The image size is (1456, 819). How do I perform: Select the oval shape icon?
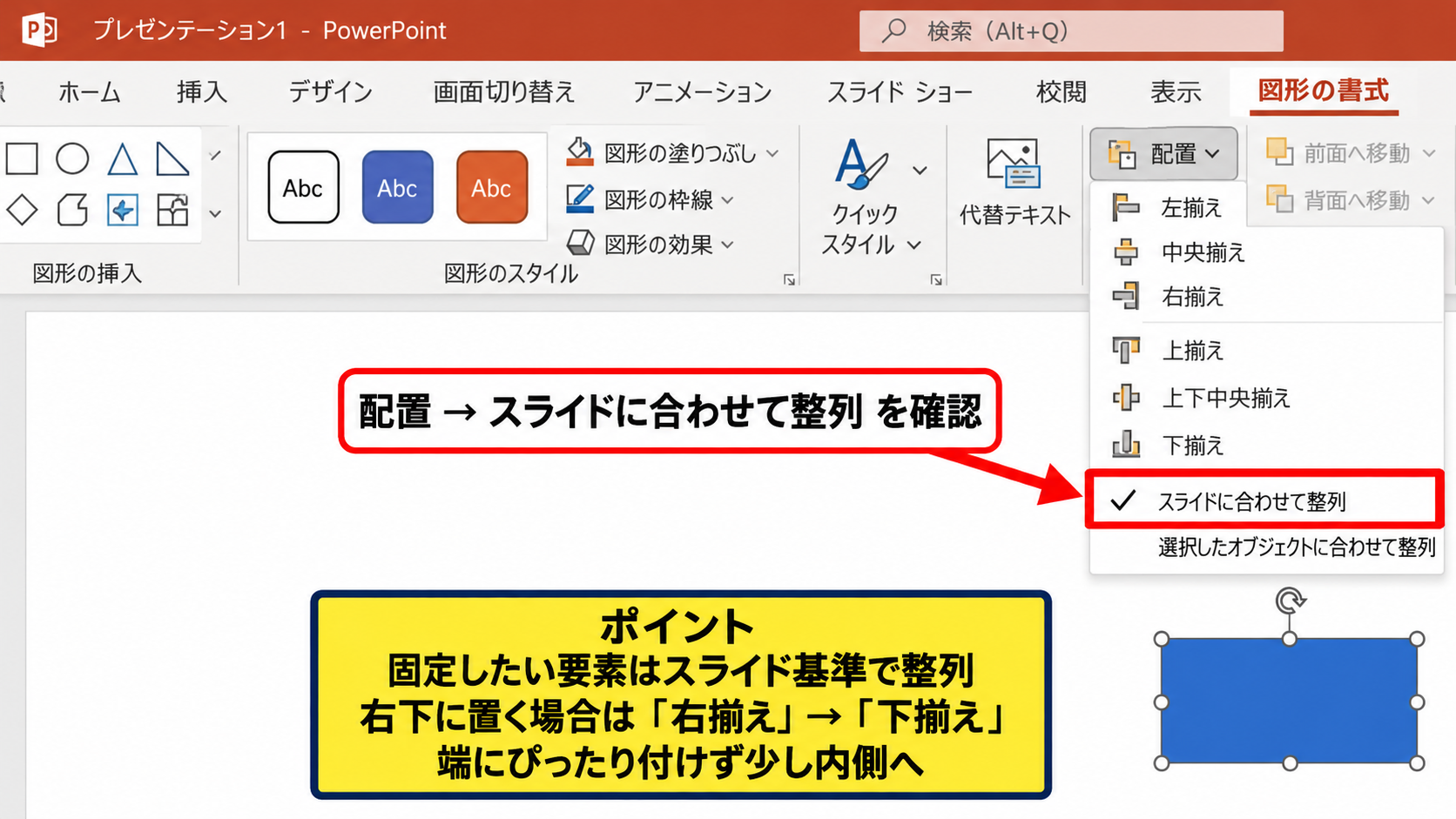pos(72,158)
